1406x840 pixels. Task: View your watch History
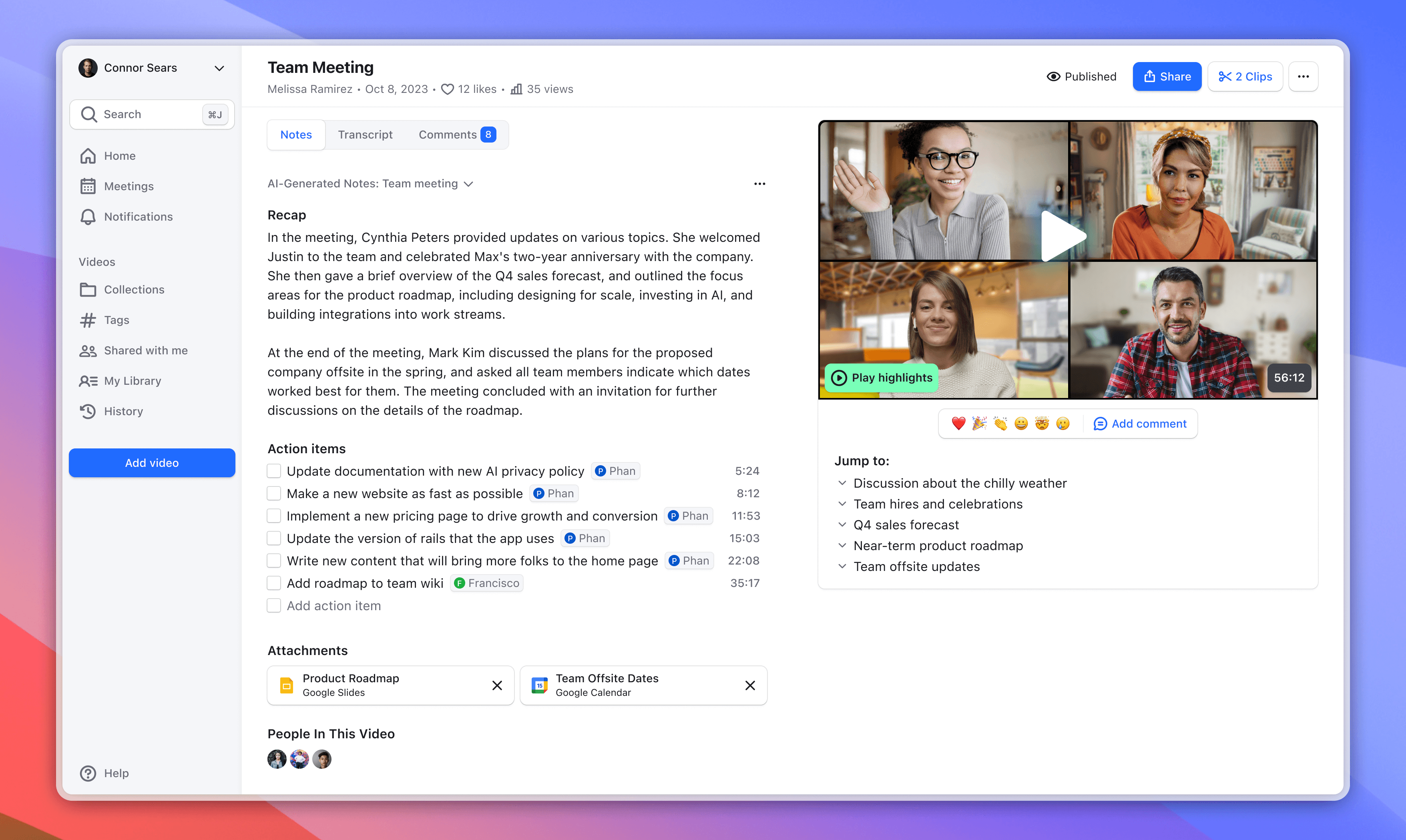coord(124,411)
